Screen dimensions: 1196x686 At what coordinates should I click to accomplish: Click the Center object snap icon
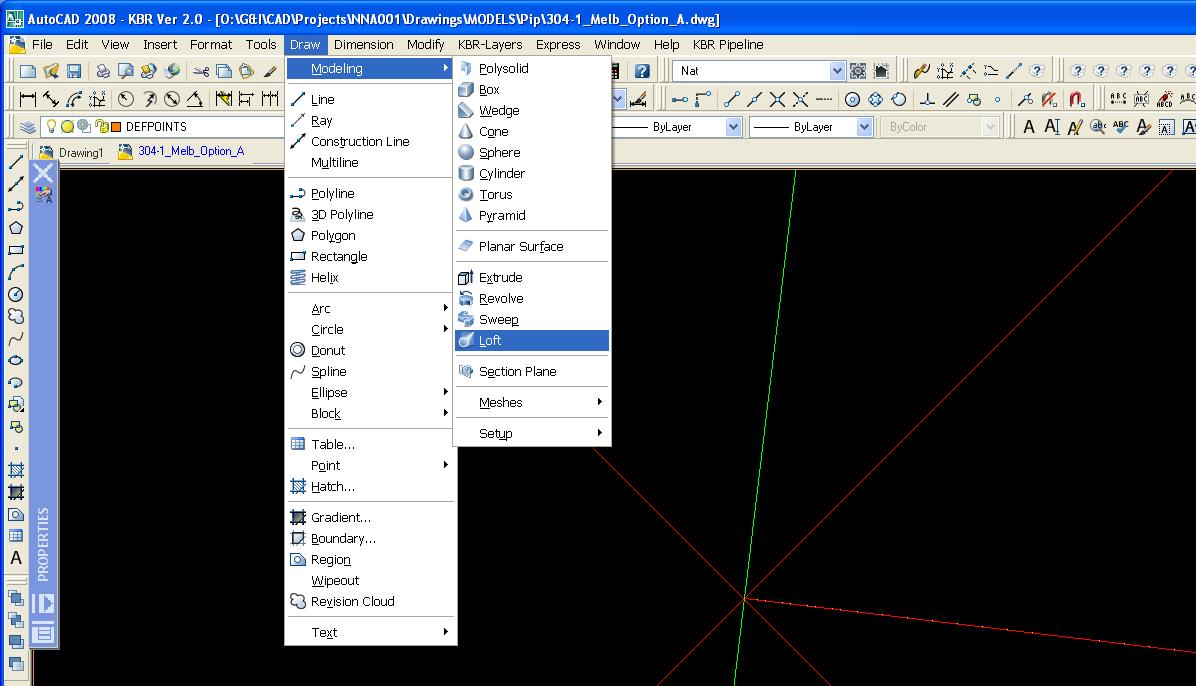click(853, 99)
